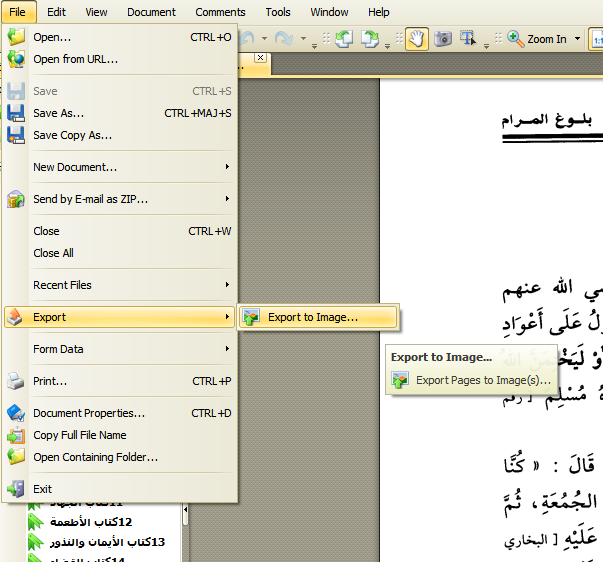The width and height of the screenshot is (603, 562).
Task: Choose Export to Image from submenu
Action: (x=312, y=317)
